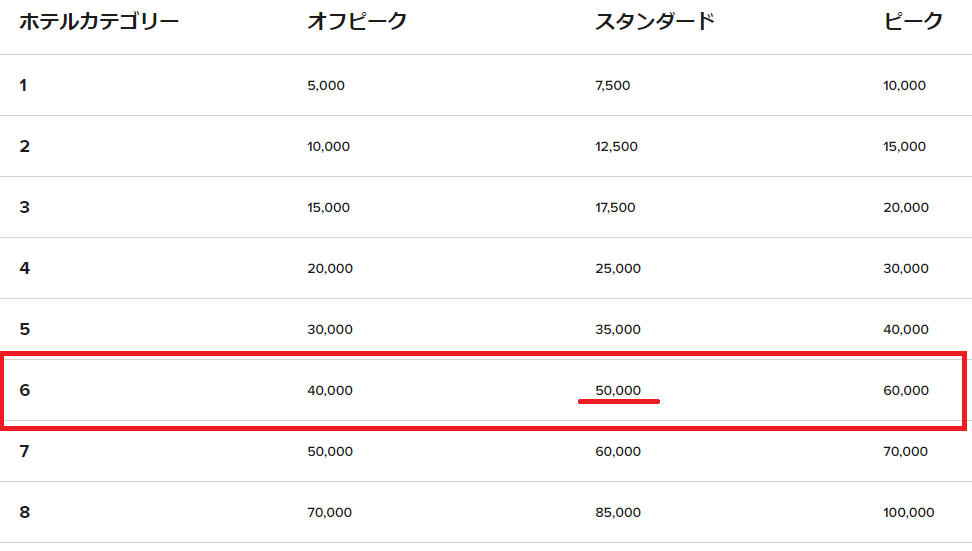Select category 5 off-peak value 30,000

[x=330, y=330]
